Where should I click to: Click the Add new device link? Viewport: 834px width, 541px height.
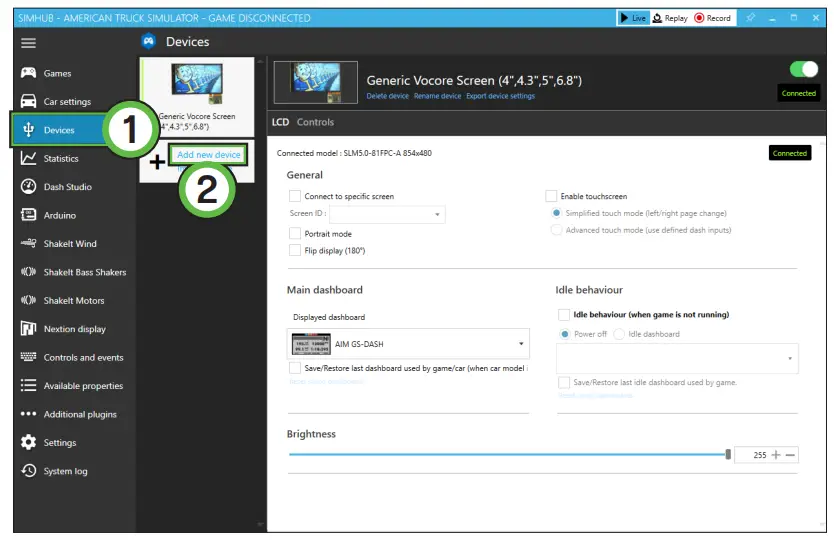208,154
